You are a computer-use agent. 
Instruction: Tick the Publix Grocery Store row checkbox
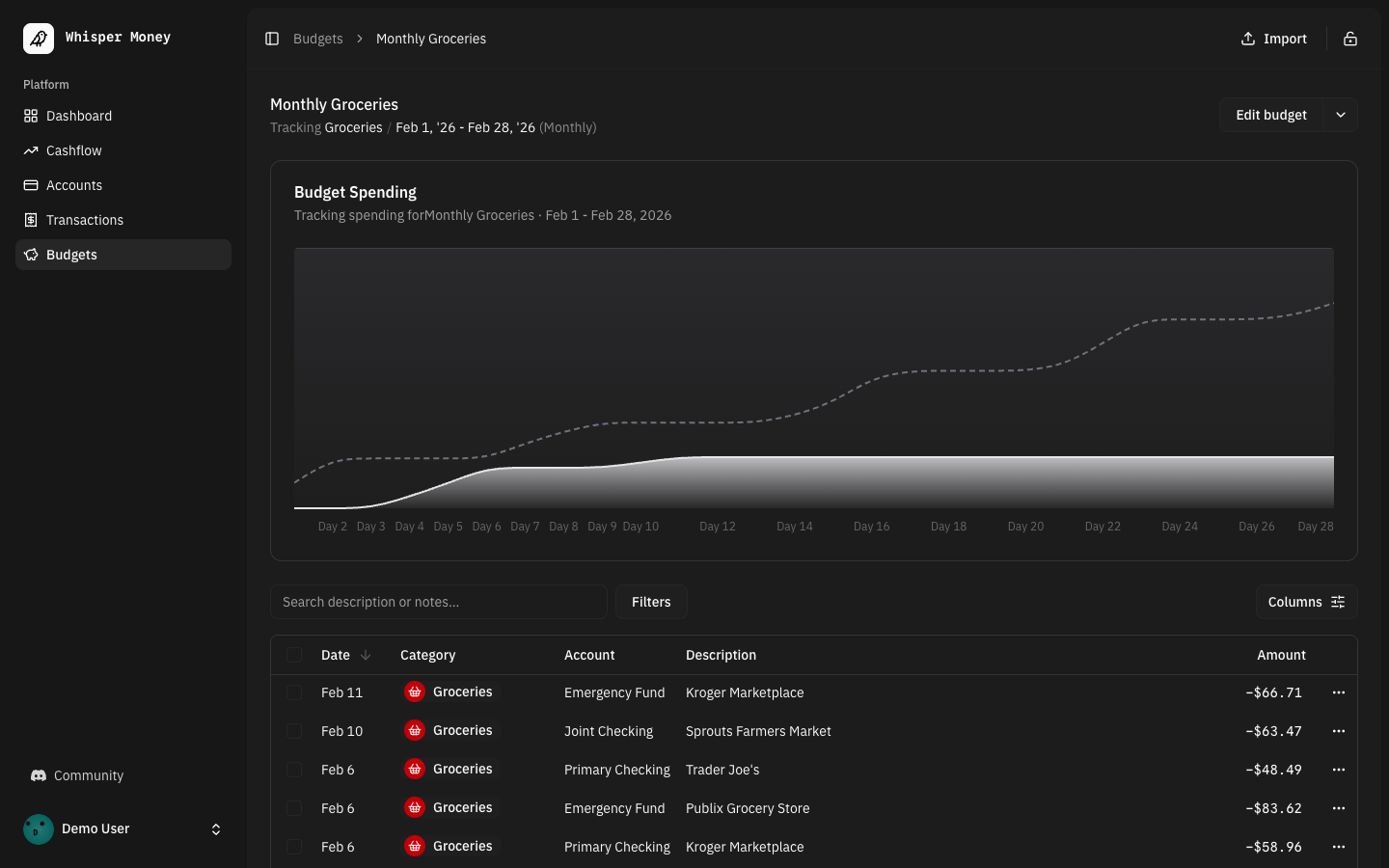pos(294,808)
